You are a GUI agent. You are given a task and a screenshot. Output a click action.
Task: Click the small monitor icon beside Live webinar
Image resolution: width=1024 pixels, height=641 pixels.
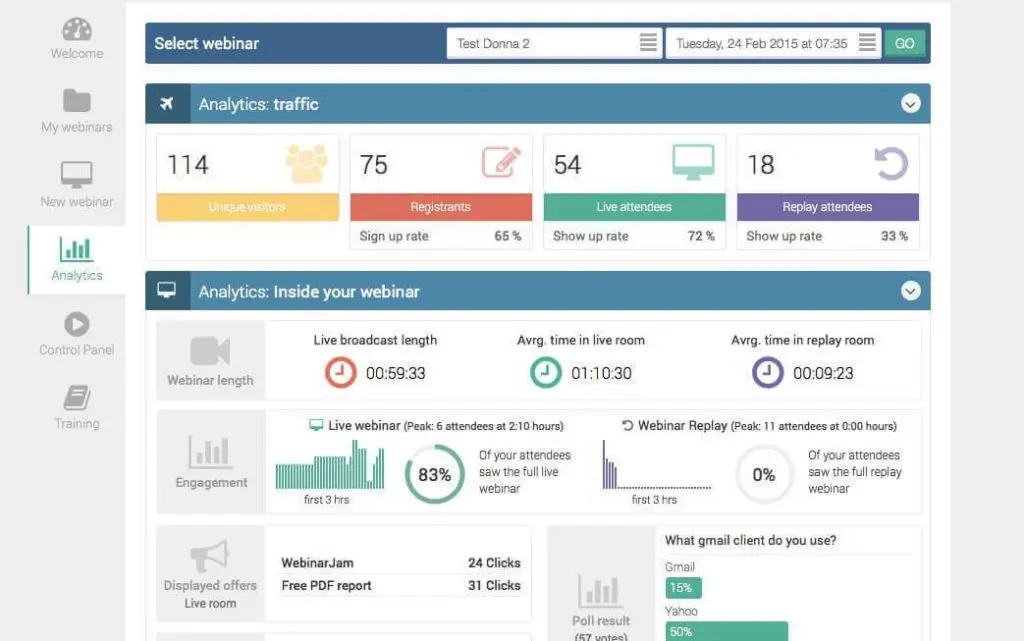pos(316,426)
